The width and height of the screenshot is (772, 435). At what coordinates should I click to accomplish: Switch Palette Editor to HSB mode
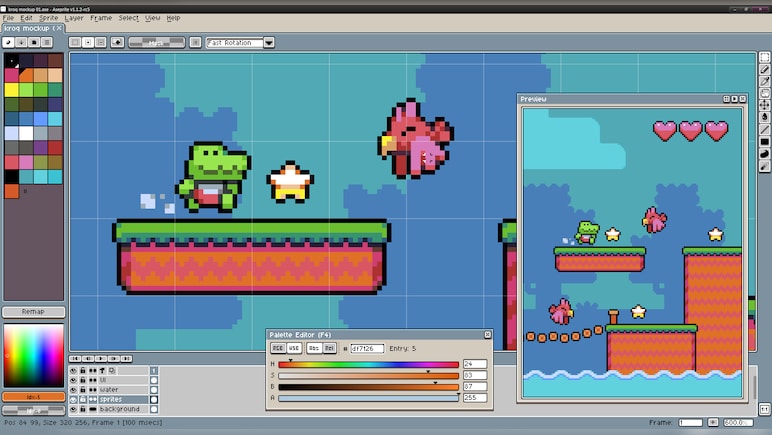coord(294,348)
